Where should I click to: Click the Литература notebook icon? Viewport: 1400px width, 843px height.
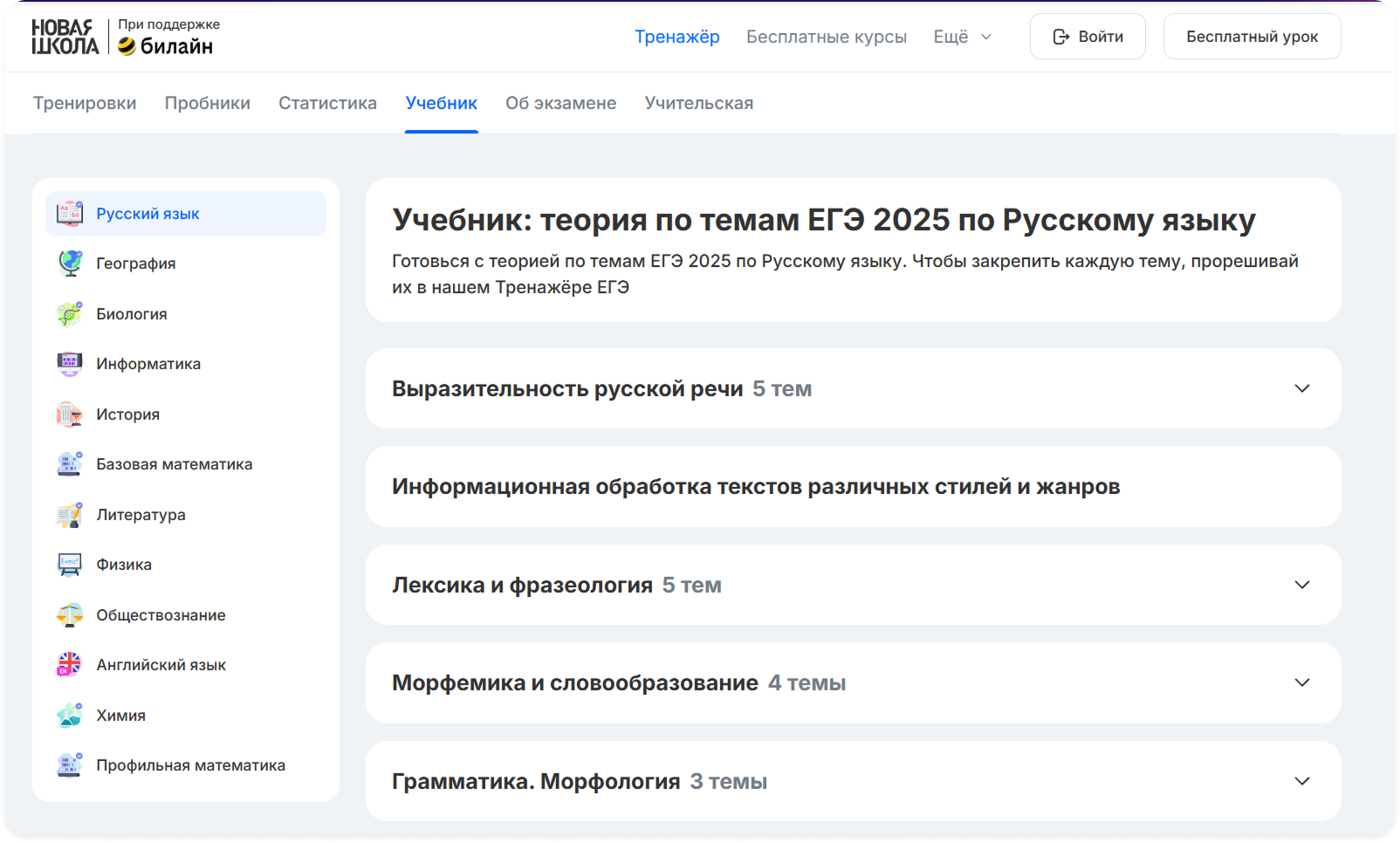point(70,515)
